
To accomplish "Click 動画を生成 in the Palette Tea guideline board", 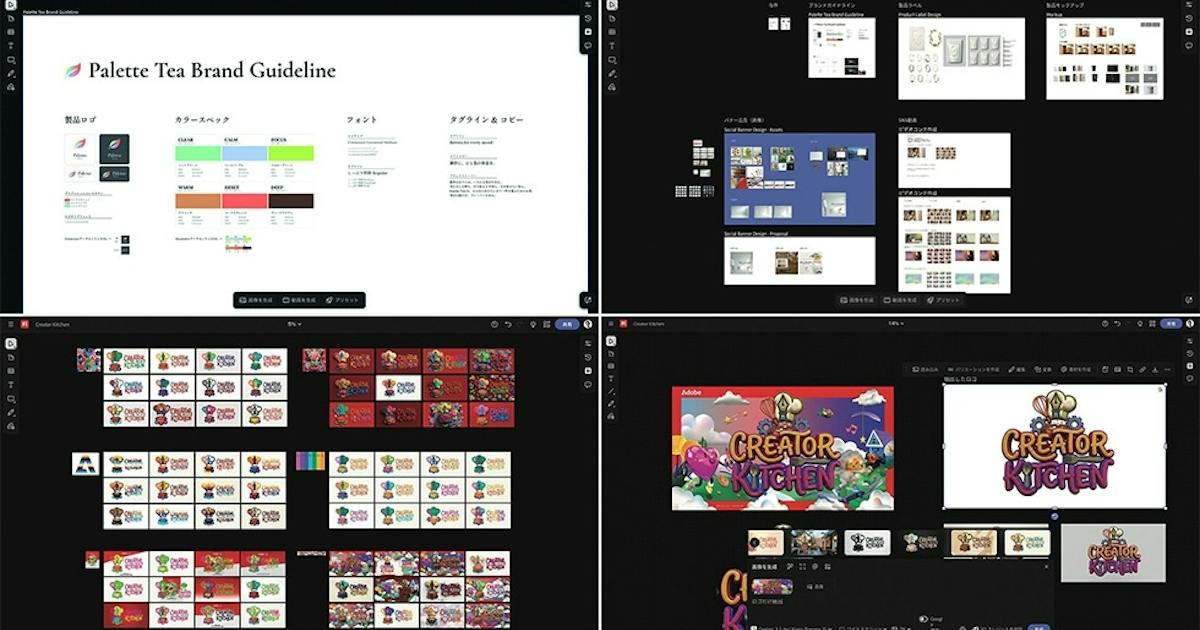I will click(299, 300).
